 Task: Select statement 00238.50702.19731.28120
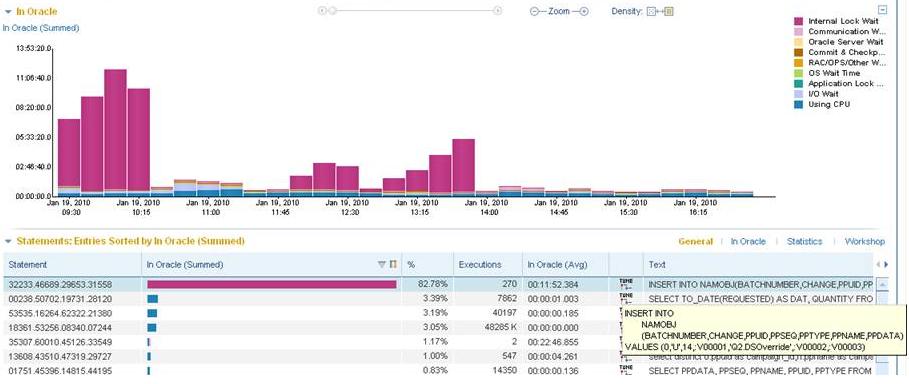point(60,299)
